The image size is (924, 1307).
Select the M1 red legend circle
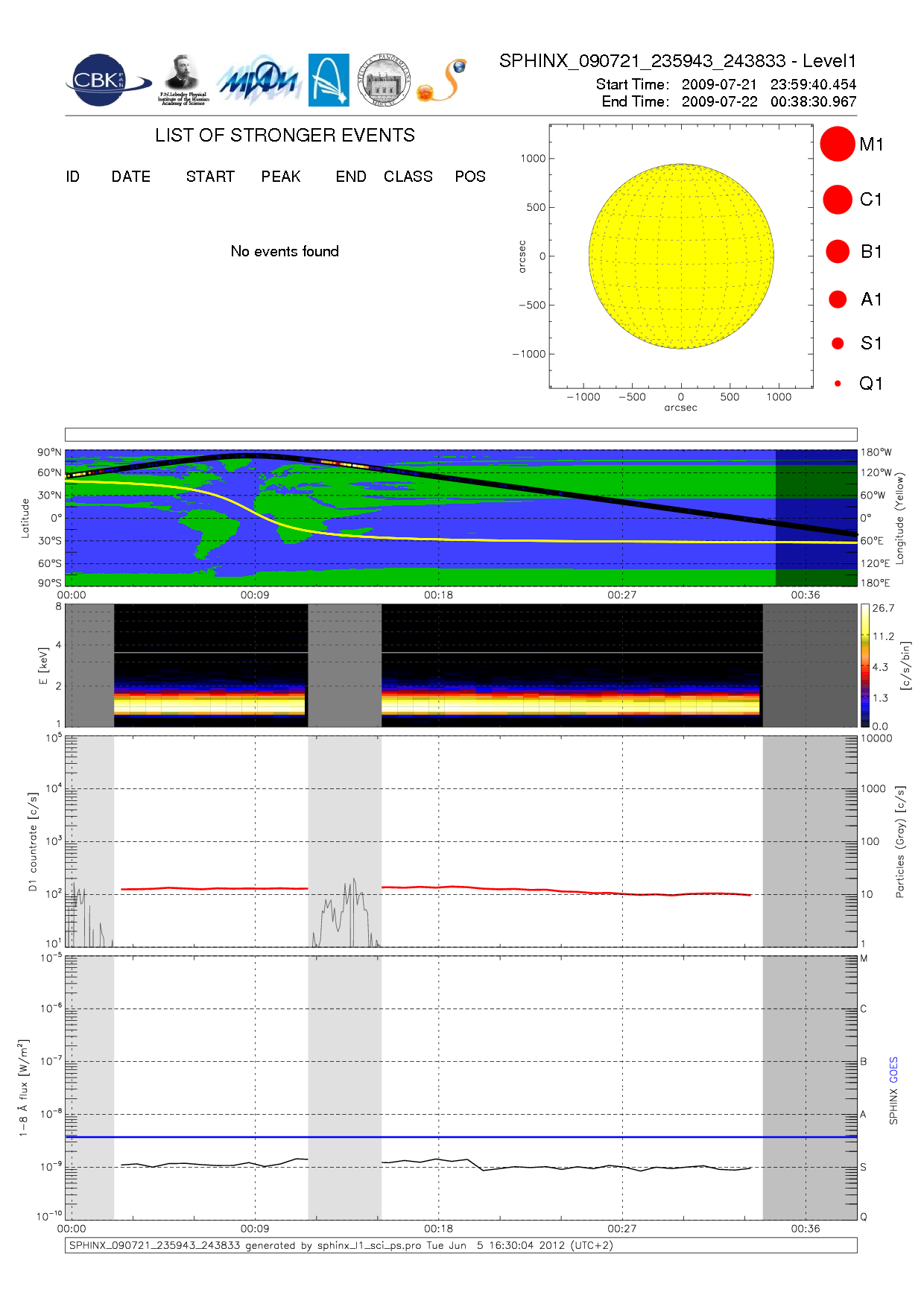tap(837, 144)
